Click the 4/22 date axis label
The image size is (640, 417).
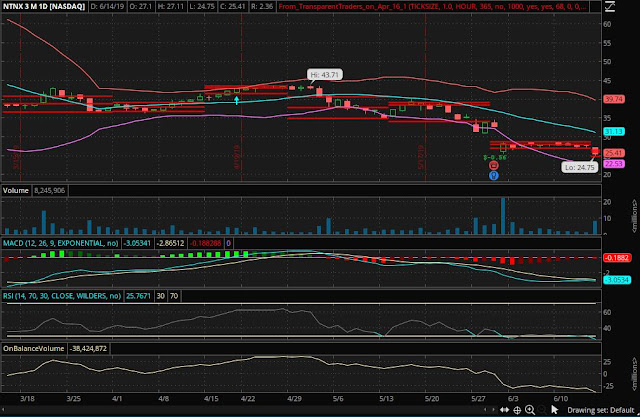coord(248,398)
